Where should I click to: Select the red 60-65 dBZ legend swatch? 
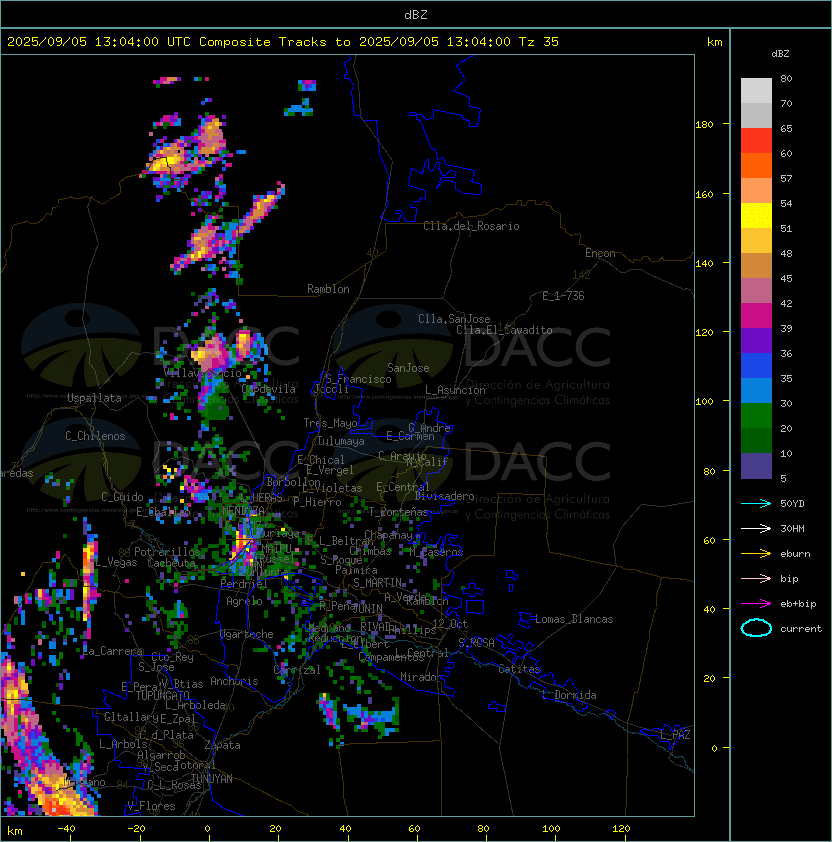coord(756,141)
